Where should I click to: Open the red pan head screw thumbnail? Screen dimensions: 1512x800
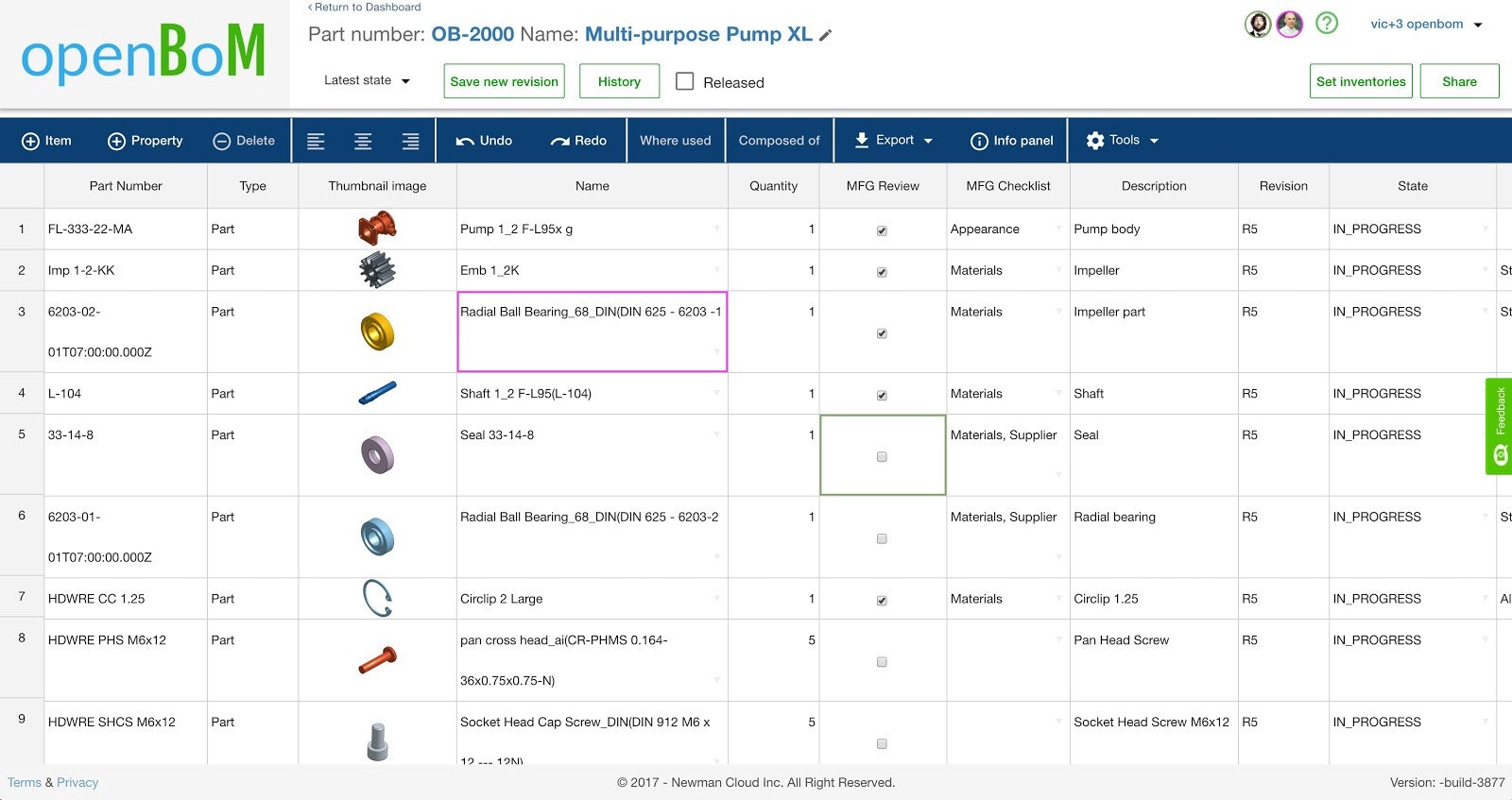[x=377, y=660]
